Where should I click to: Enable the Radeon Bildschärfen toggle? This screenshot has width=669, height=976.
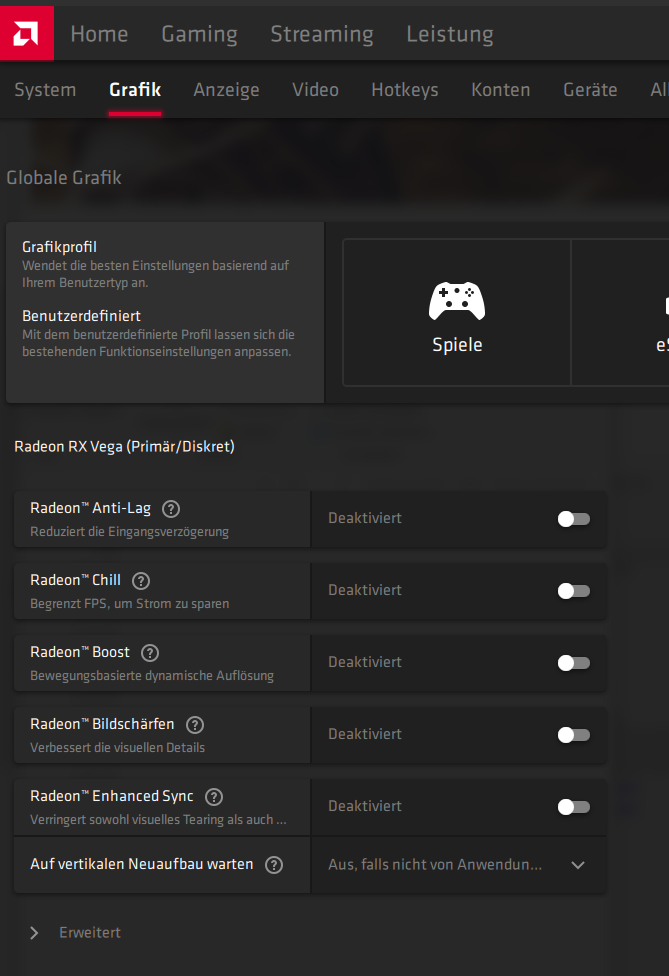[574, 735]
